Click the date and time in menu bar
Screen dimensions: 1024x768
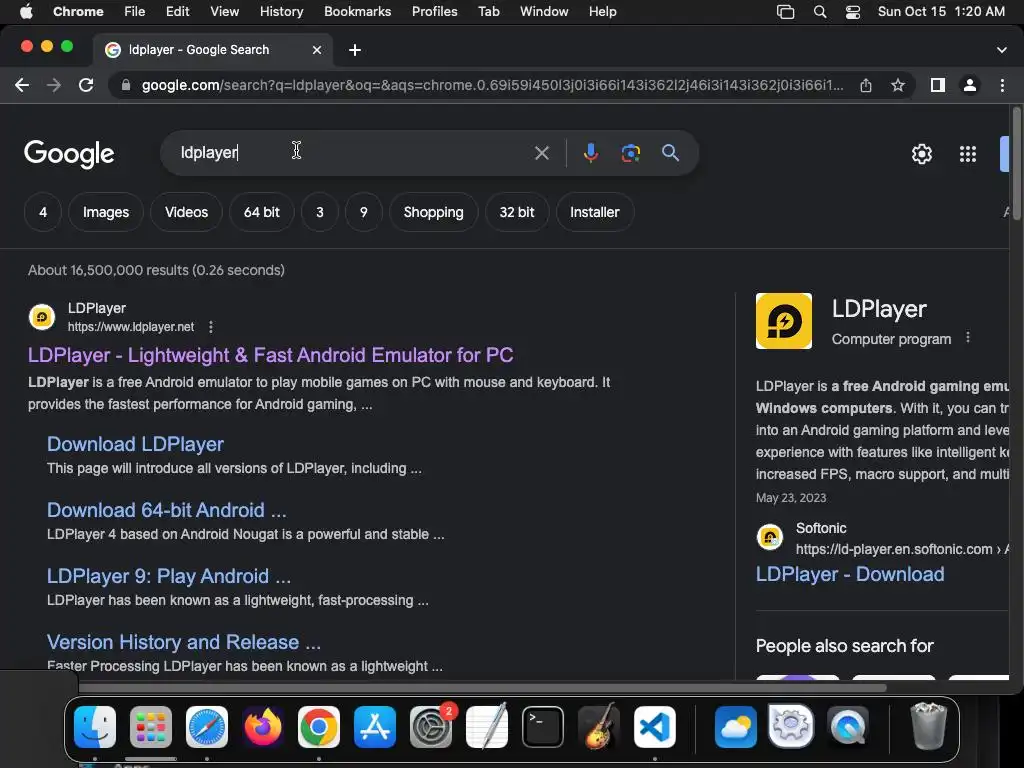click(x=941, y=12)
